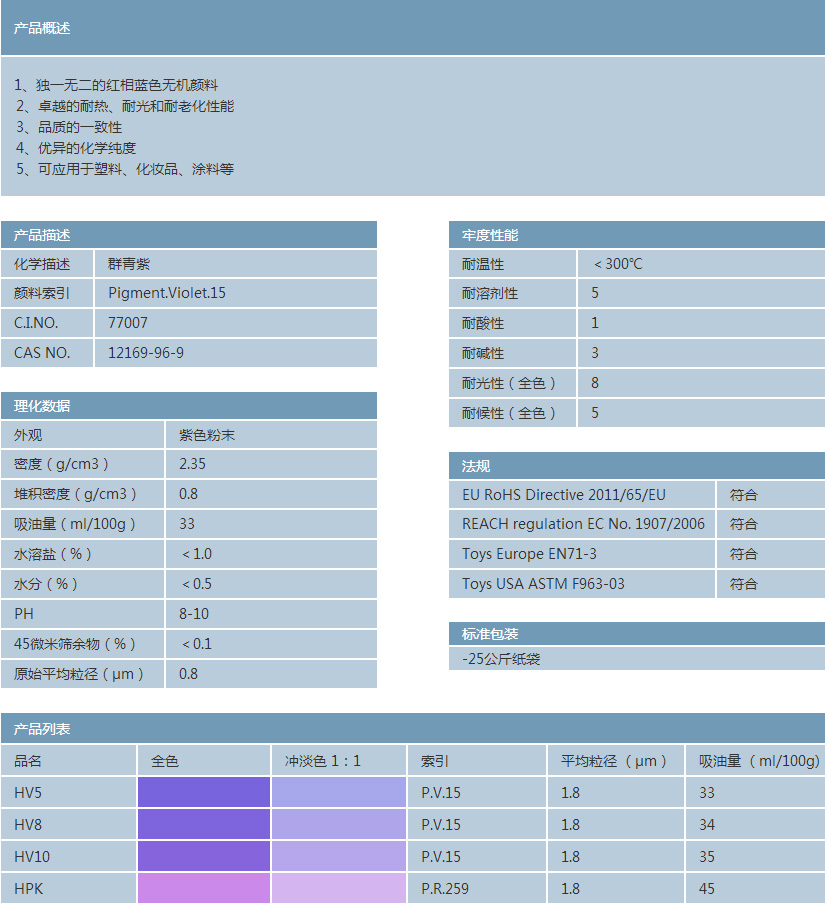Viewport: 826px width, 905px height.
Task: Select overview line '卓越的耐热、耐光和耐老化性能'
Action: (136, 106)
